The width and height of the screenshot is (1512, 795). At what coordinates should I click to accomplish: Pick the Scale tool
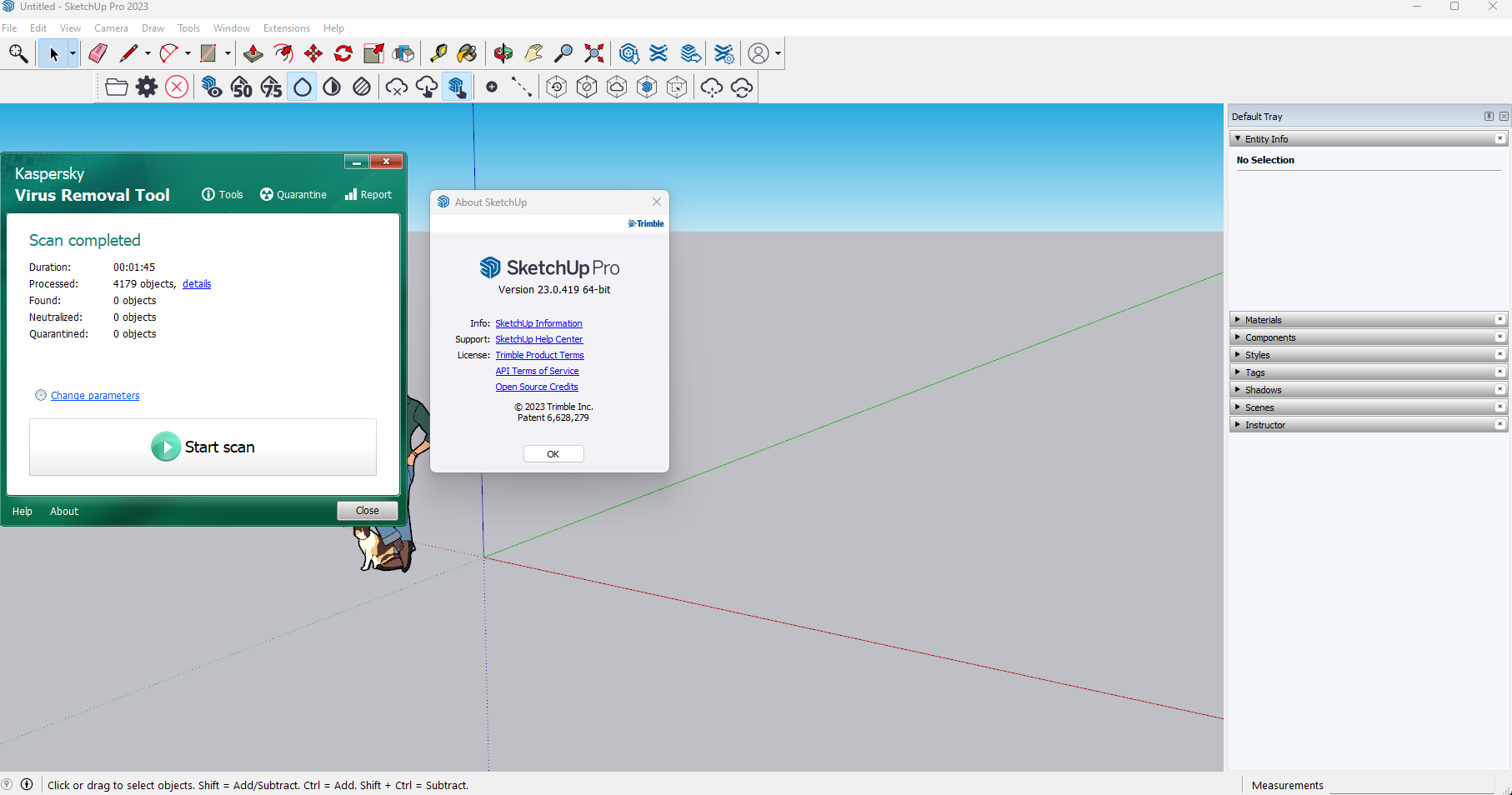[x=373, y=54]
